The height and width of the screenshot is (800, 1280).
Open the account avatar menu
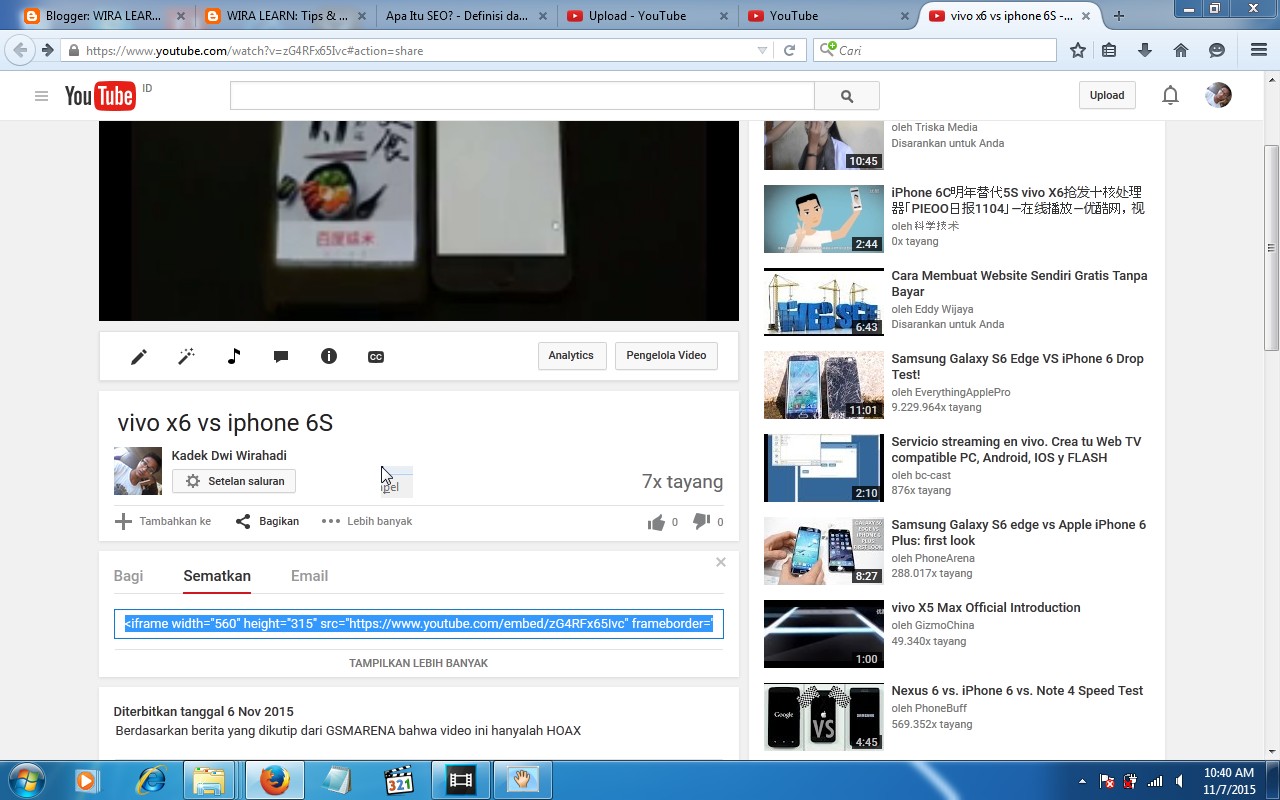coord(1218,95)
